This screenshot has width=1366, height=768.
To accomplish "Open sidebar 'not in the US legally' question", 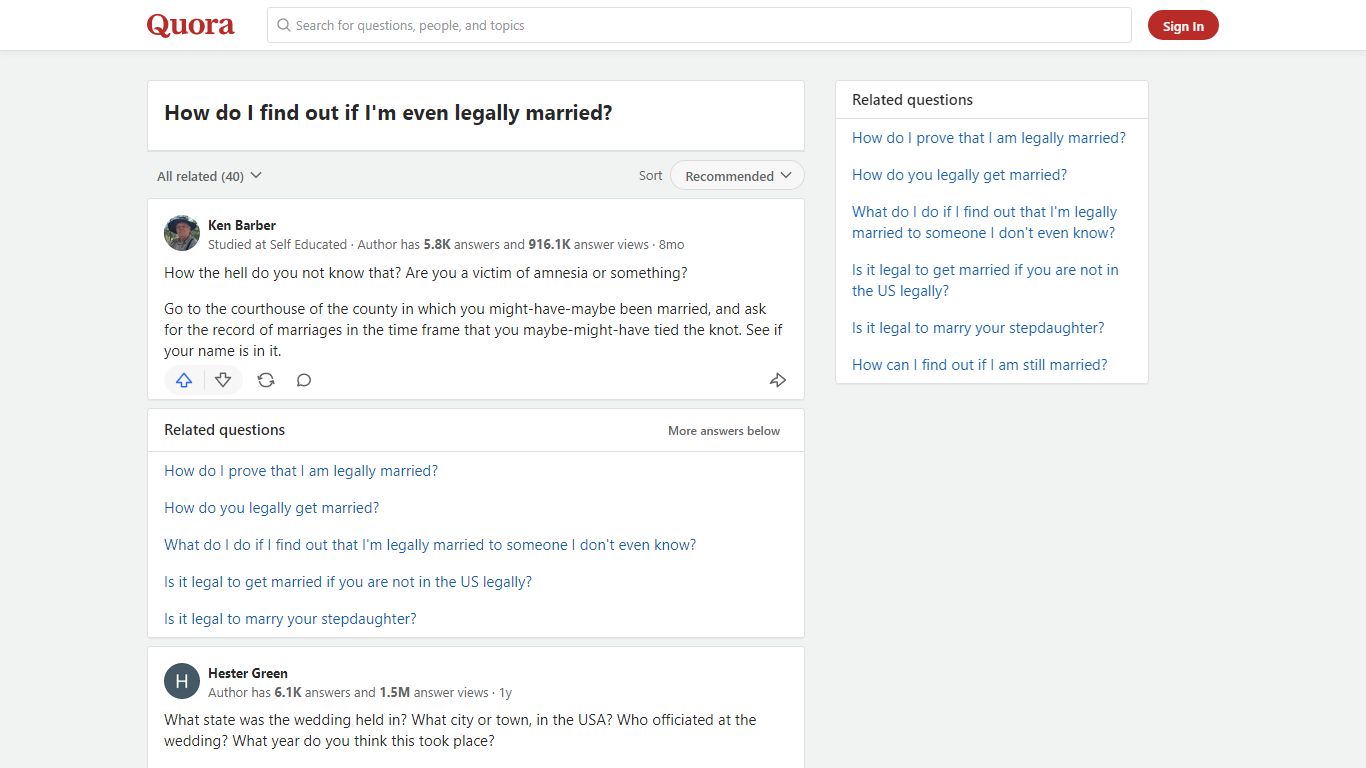I will 985,280.
